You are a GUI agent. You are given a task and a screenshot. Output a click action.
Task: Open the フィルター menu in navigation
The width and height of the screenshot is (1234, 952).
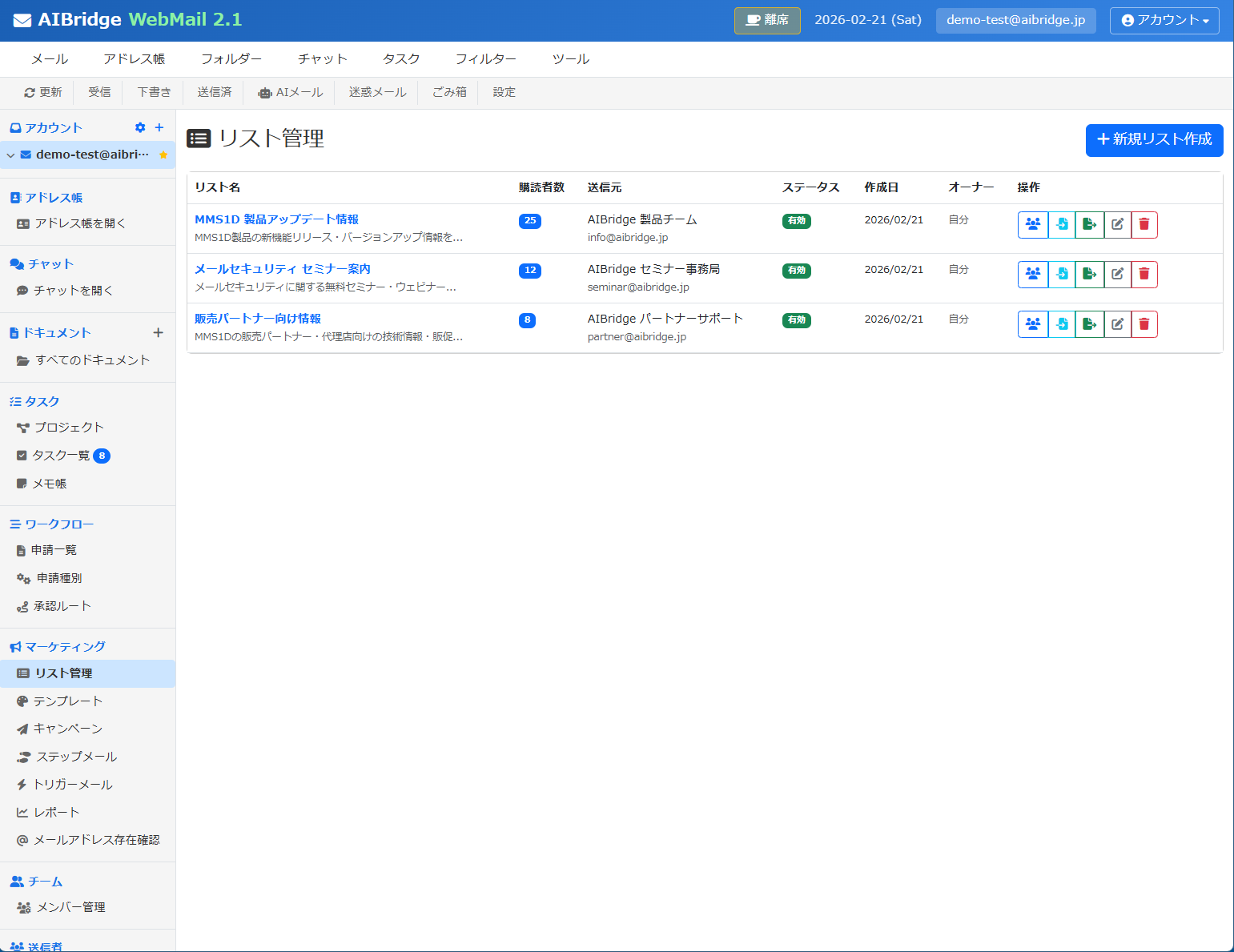tap(485, 58)
